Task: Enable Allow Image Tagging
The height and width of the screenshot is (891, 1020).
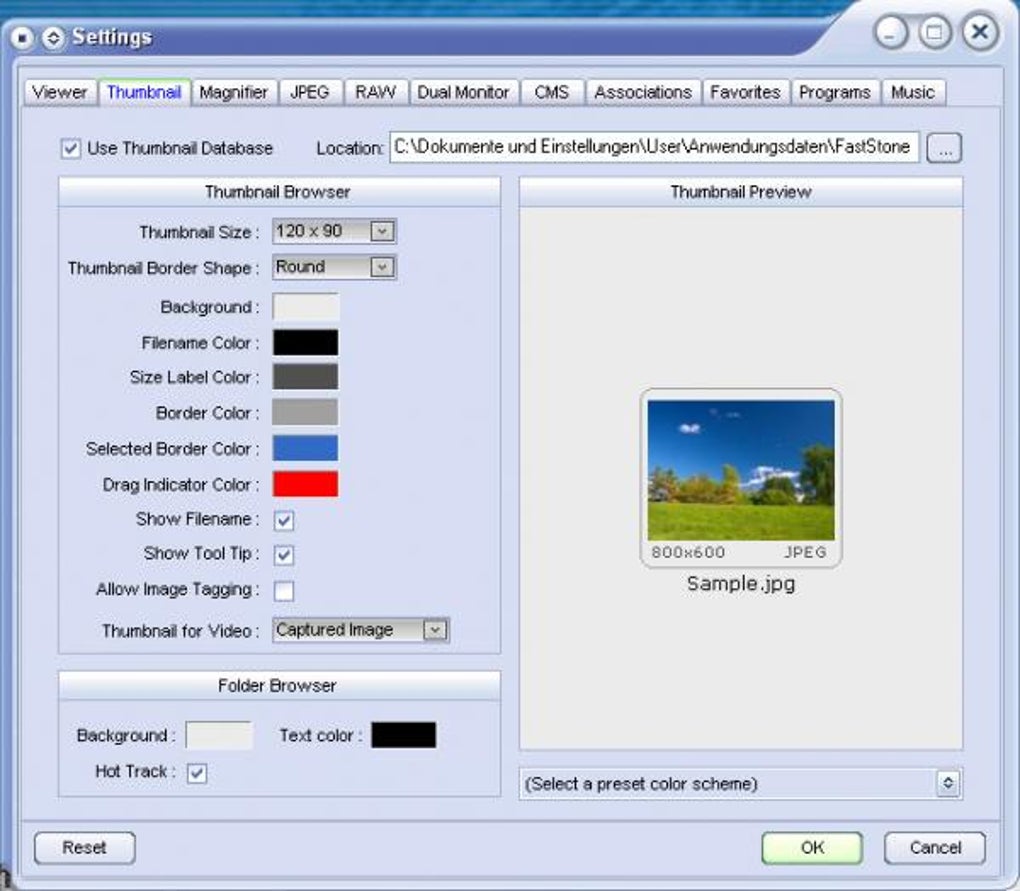Action: pyautogui.click(x=283, y=590)
